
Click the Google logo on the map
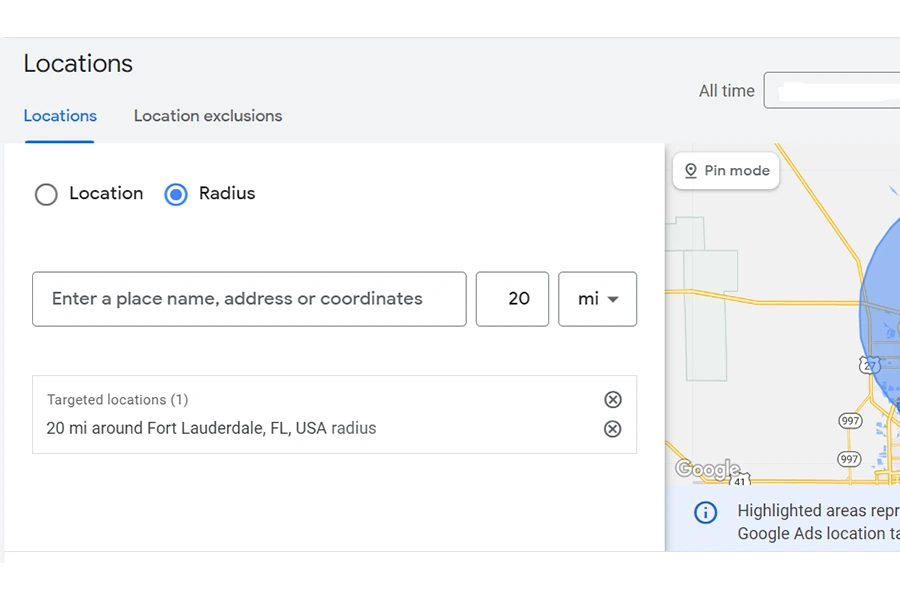tap(707, 469)
